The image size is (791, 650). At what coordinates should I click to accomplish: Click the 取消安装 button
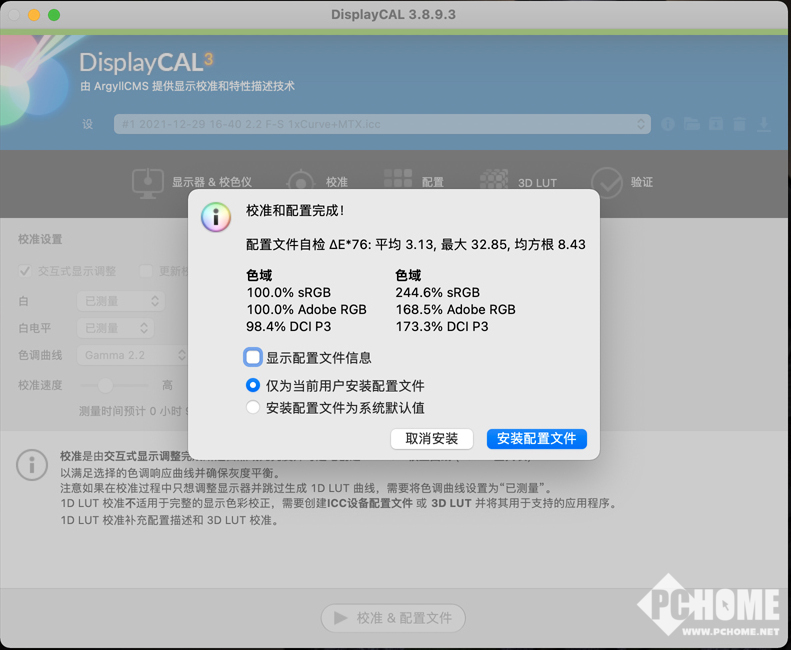432,439
